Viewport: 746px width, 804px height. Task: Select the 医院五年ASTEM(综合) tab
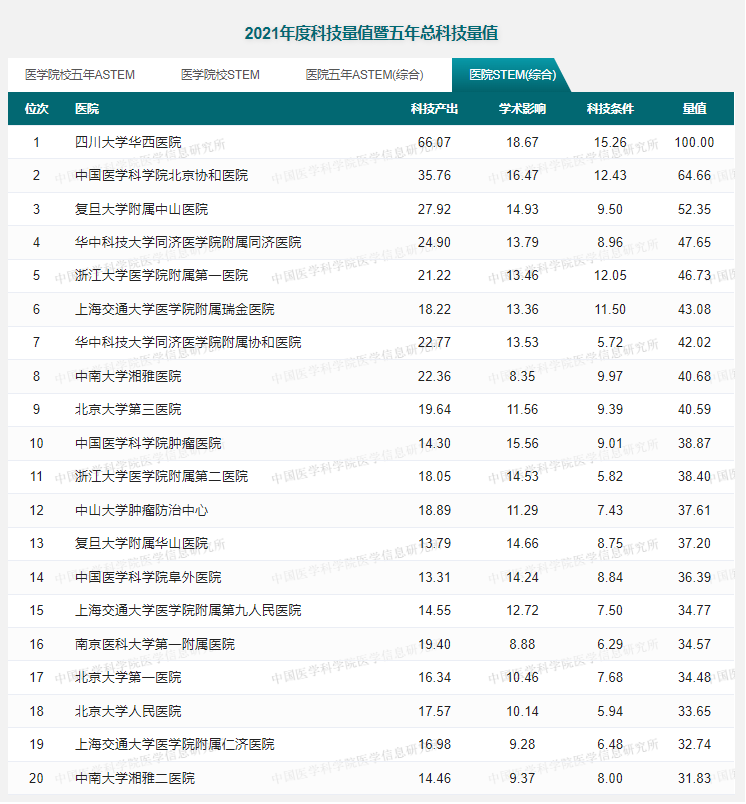click(x=364, y=75)
